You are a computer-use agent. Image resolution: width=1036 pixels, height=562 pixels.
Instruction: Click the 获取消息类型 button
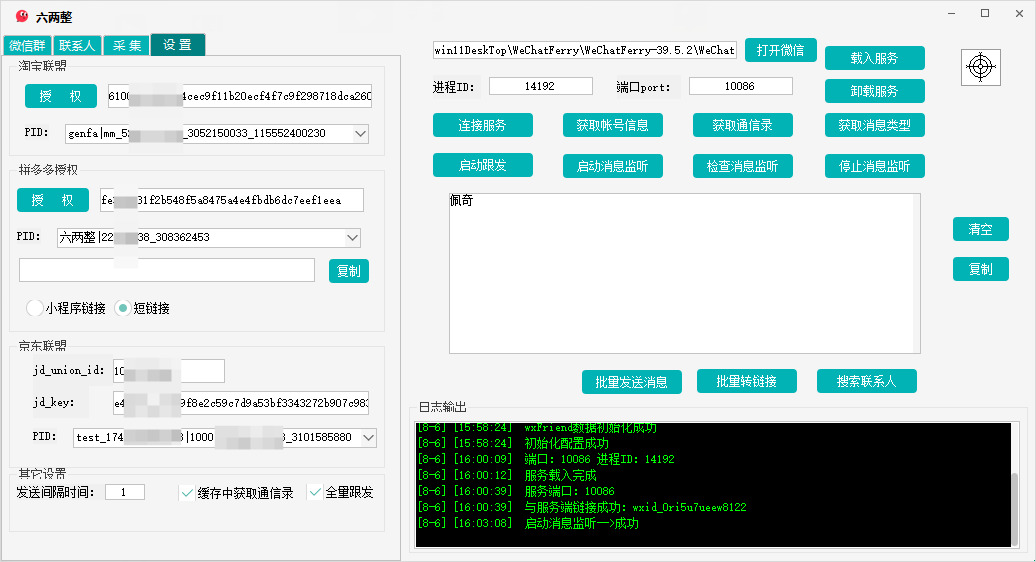pos(875,125)
